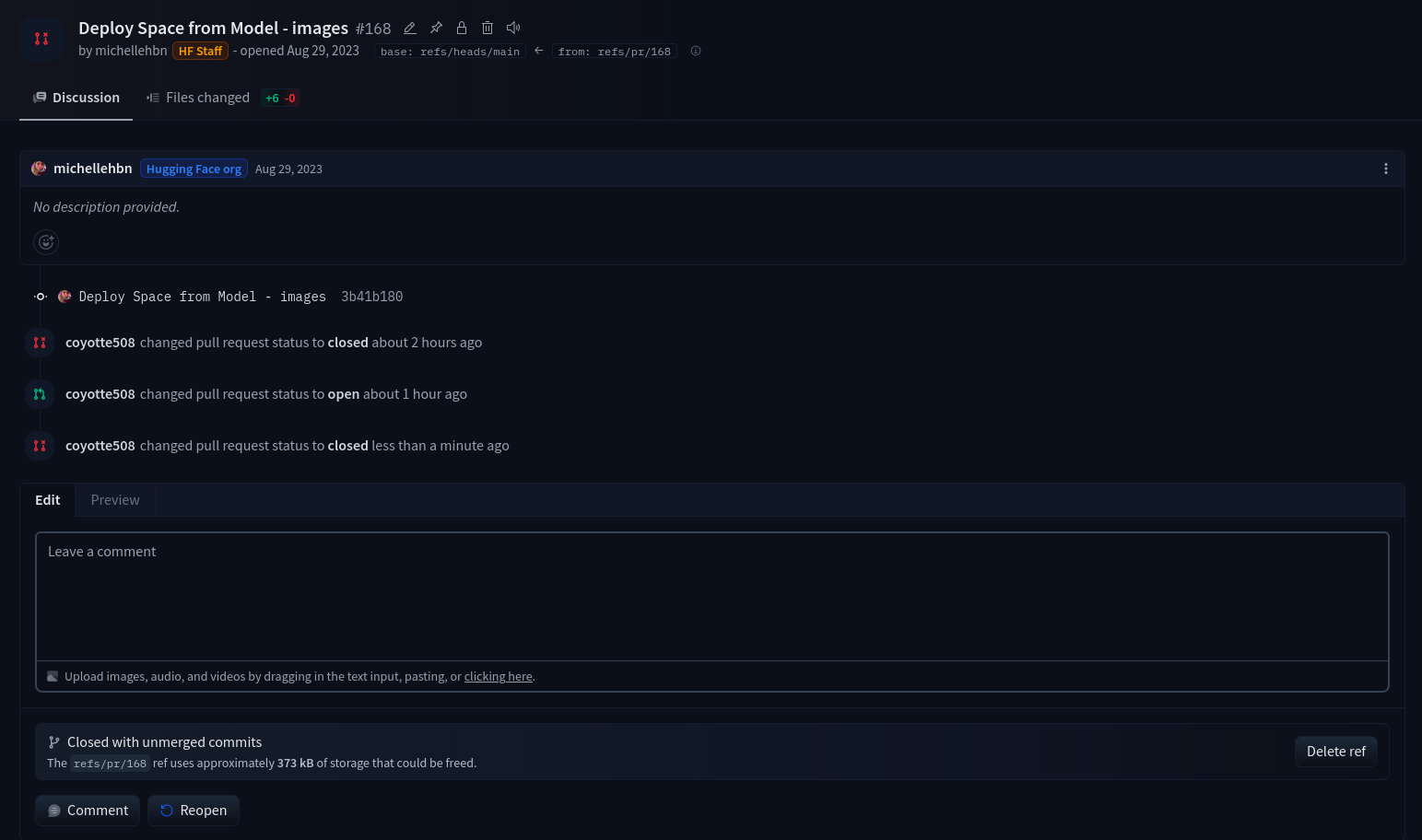Click the Delete ref button

click(x=1335, y=752)
